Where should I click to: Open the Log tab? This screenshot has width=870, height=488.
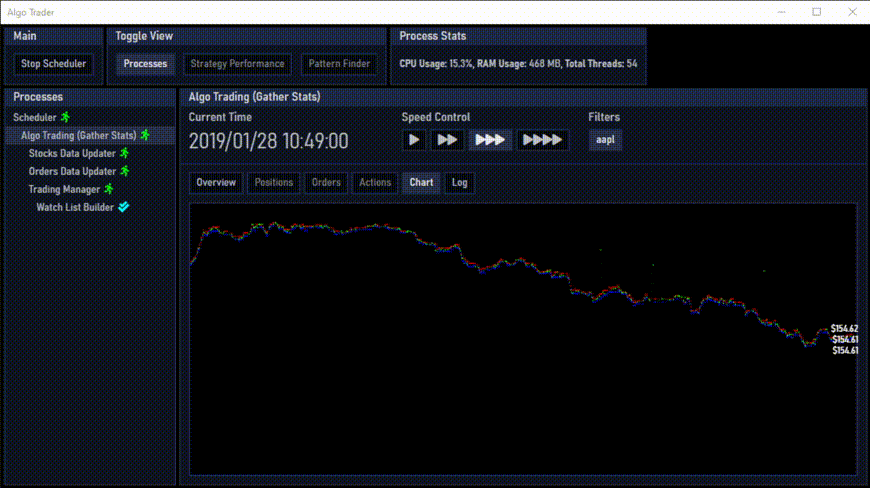(x=459, y=182)
